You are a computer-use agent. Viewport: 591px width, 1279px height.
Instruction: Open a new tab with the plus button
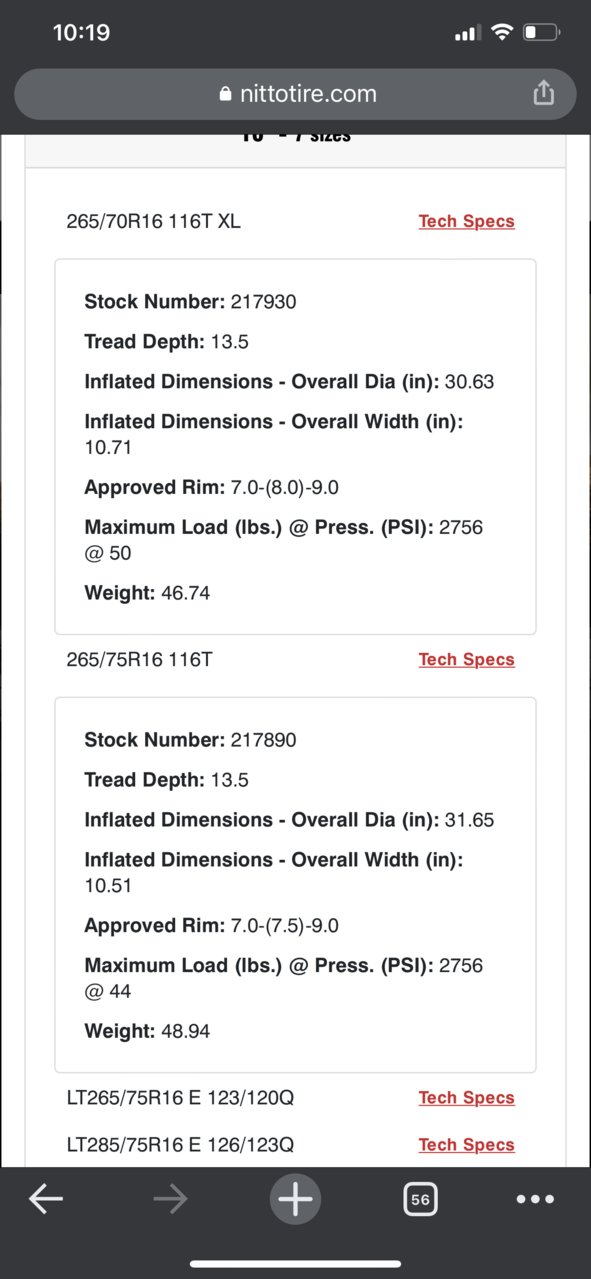pos(295,1198)
